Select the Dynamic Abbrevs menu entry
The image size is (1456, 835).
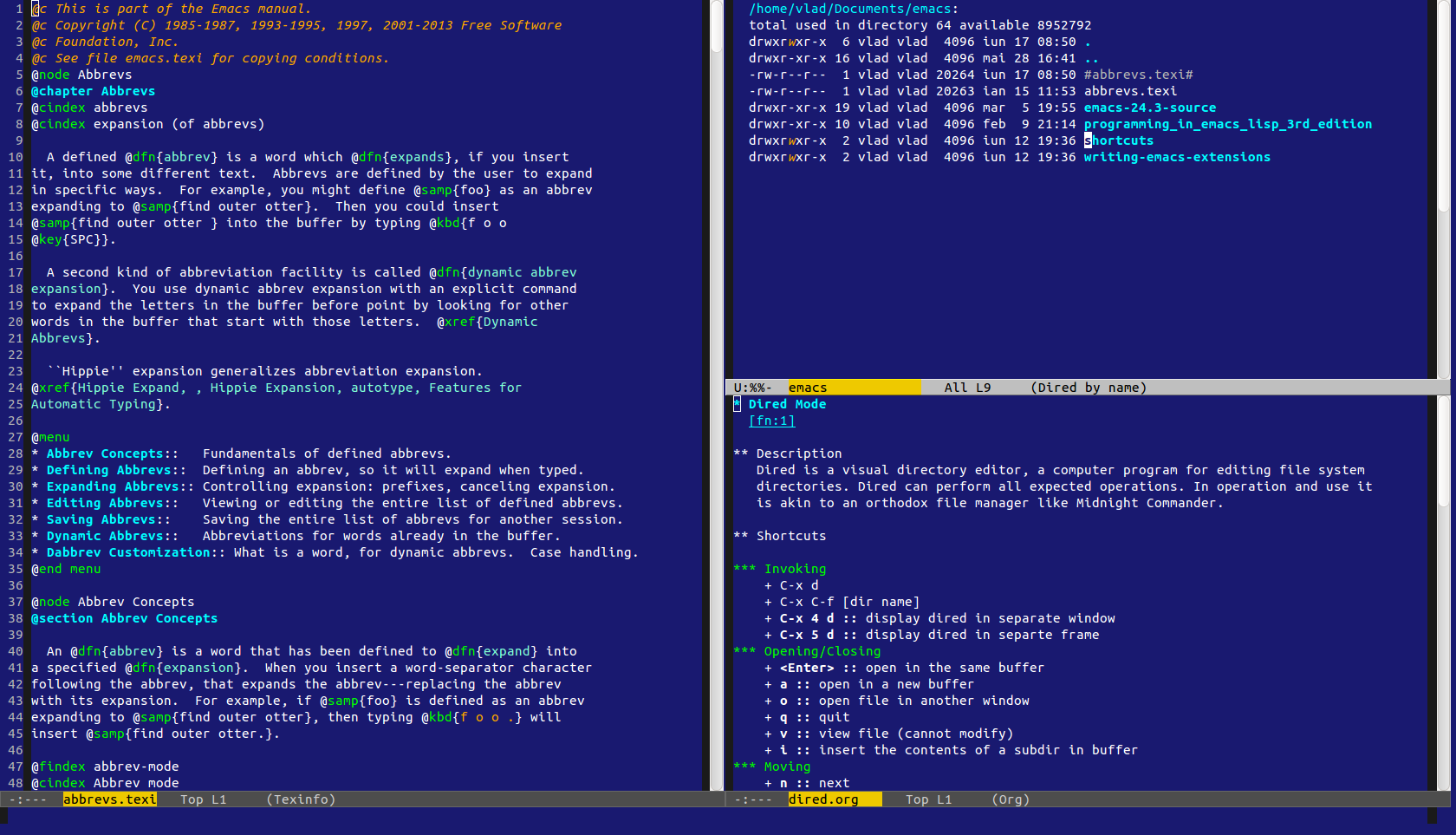tap(105, 536)
